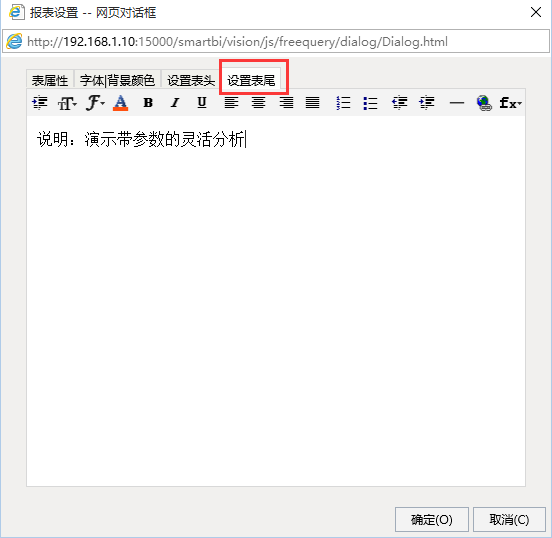
Task: Decrease indent of the paragraph
Action: (400, 103)
